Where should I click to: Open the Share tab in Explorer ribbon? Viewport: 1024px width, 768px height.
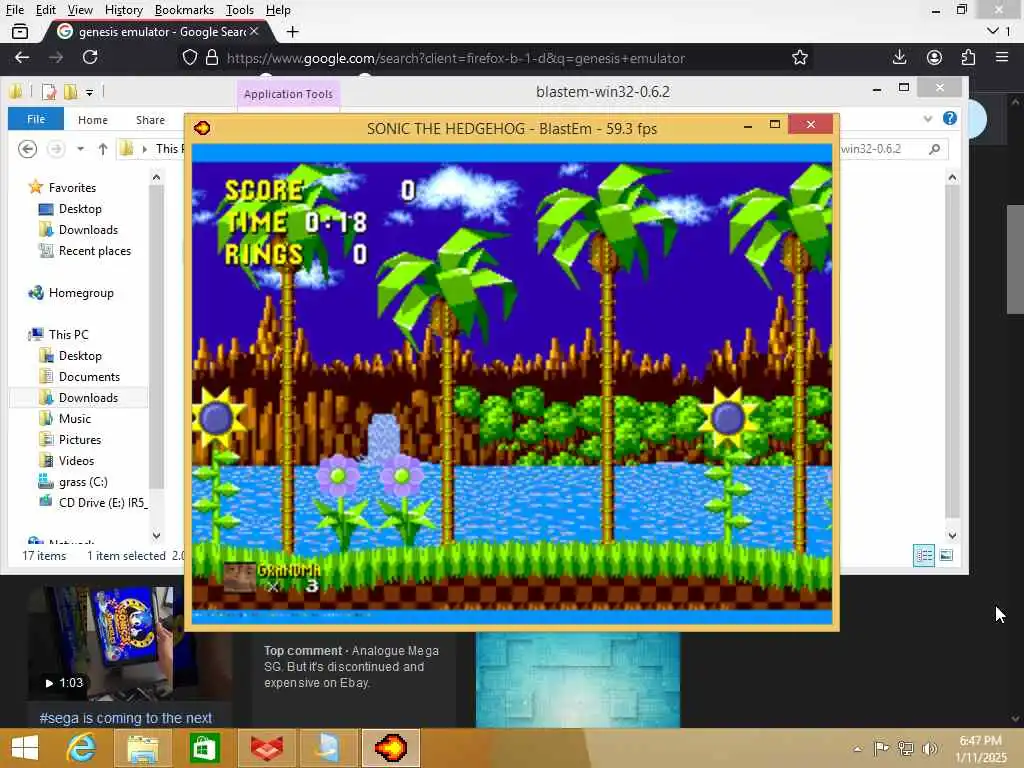[x=150, y=120]
